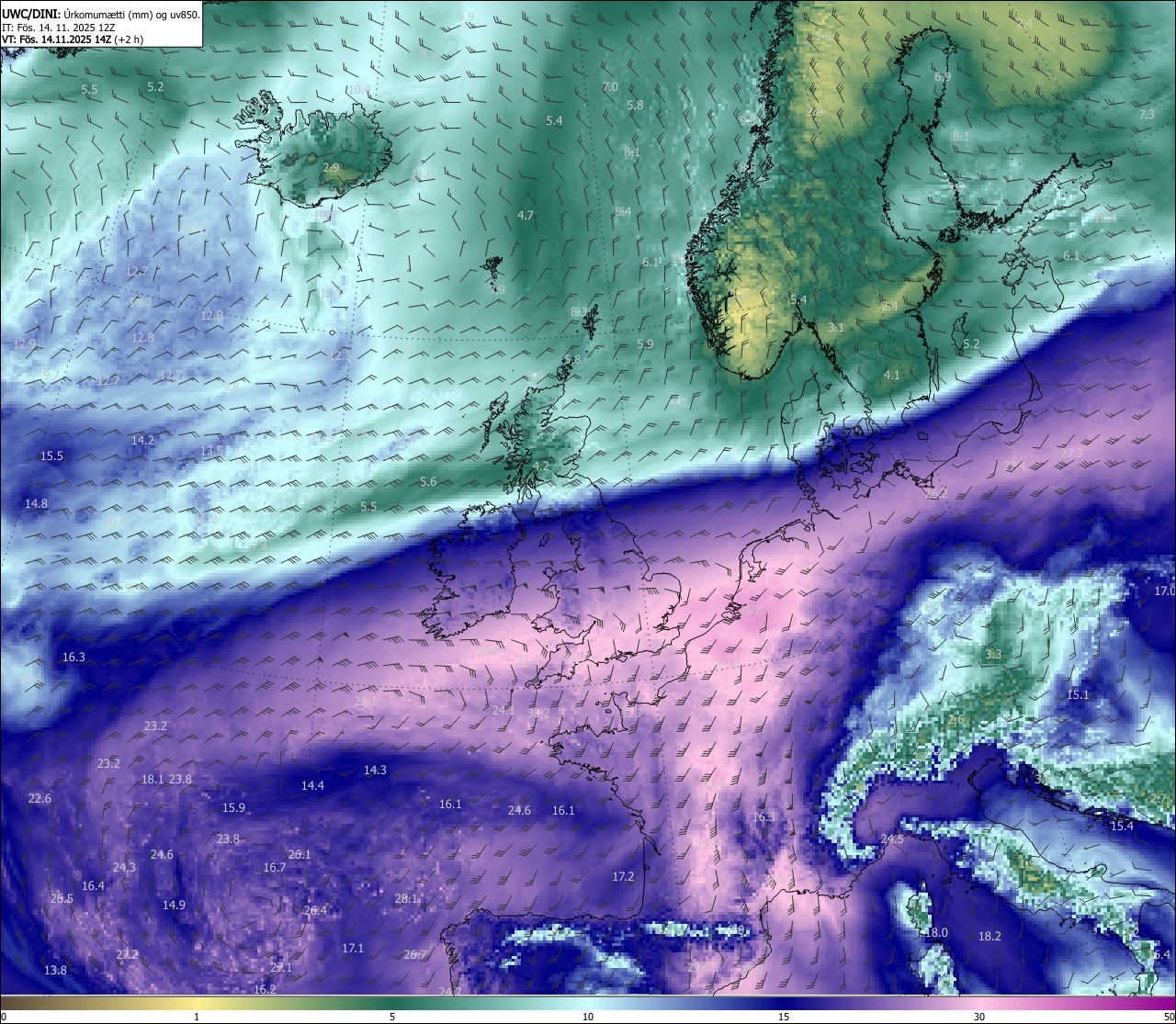Click the '15' label on the color scale
The image size is (1176, 1024).
784,1017
